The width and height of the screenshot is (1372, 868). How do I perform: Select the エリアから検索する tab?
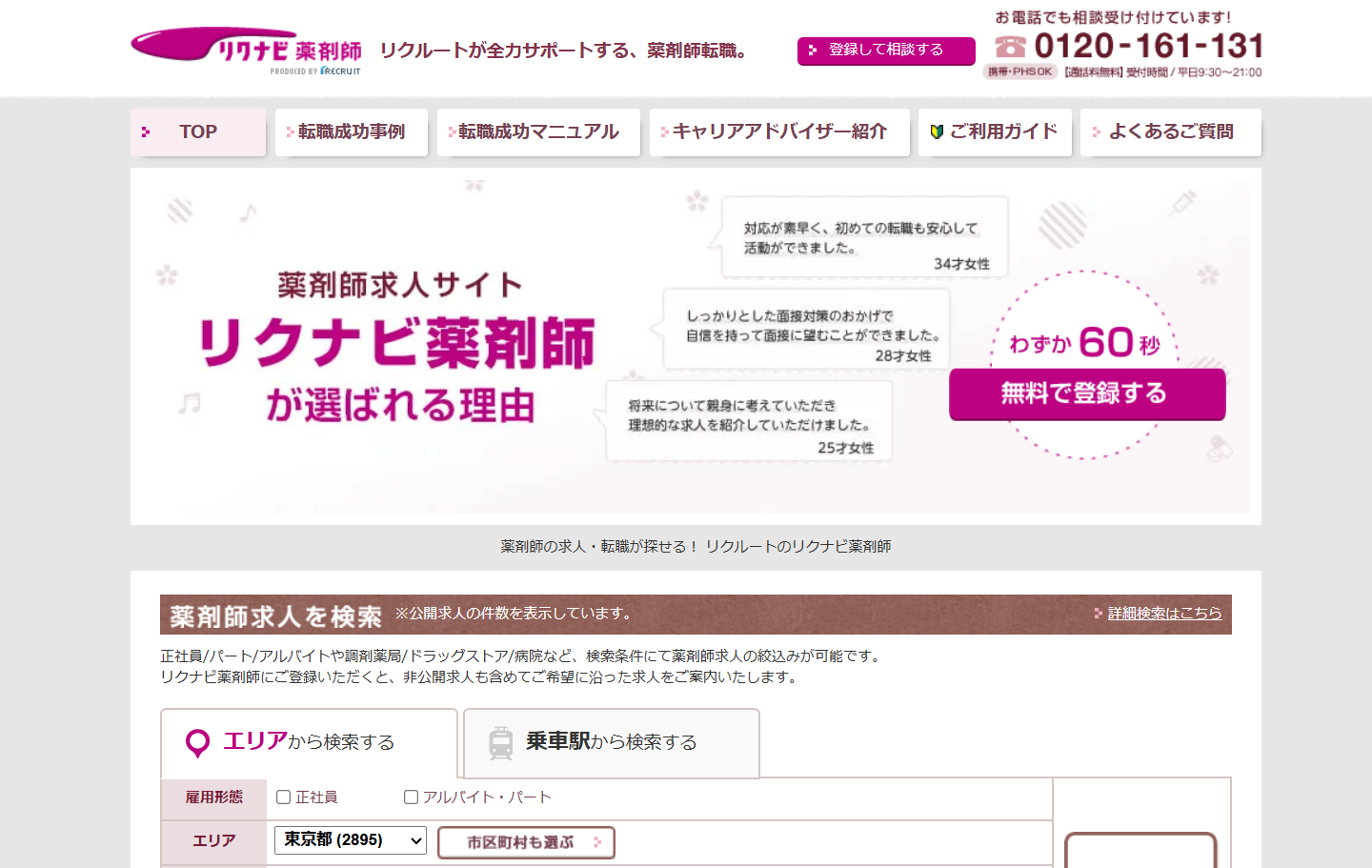tap(309, 742)
